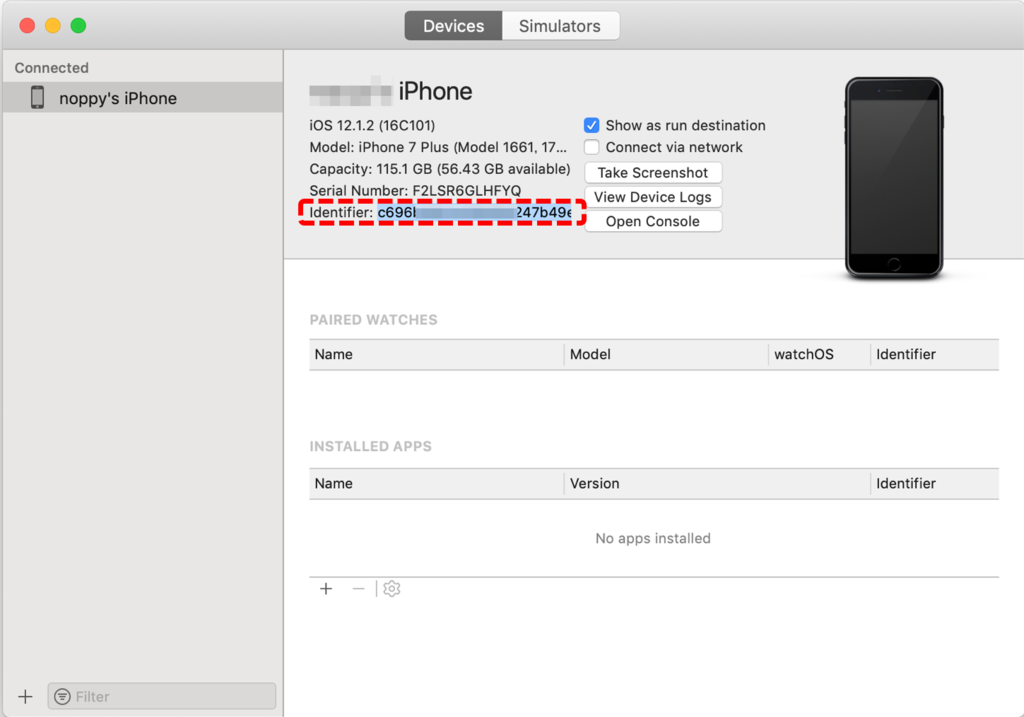
Task: Click the Filter field in the sidebar
Action: 162,697
